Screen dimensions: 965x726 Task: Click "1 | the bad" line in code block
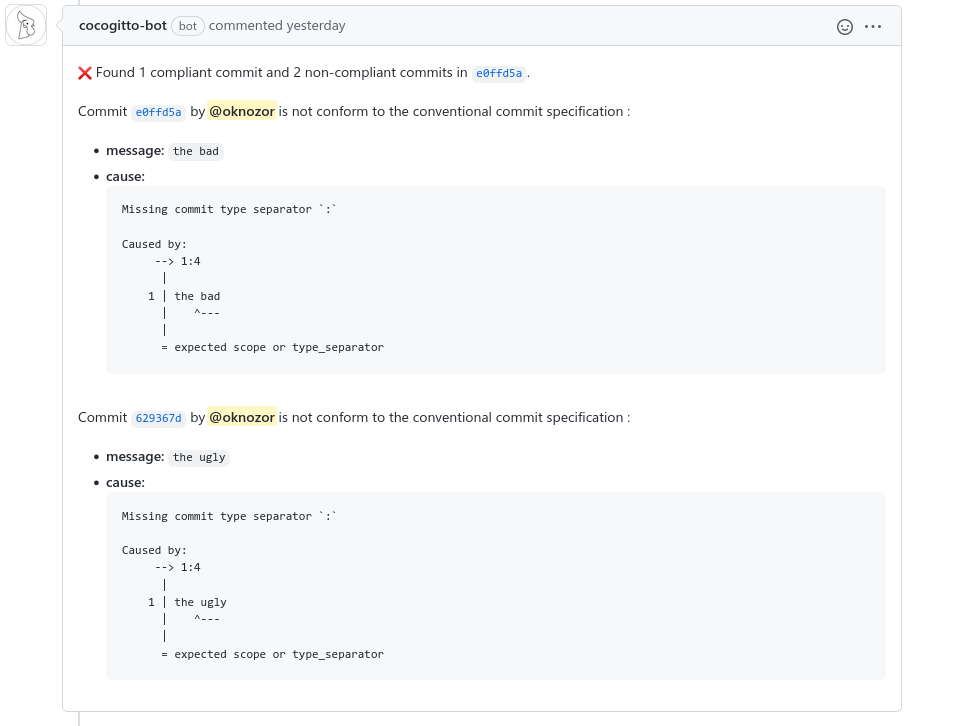click(185, 296)
